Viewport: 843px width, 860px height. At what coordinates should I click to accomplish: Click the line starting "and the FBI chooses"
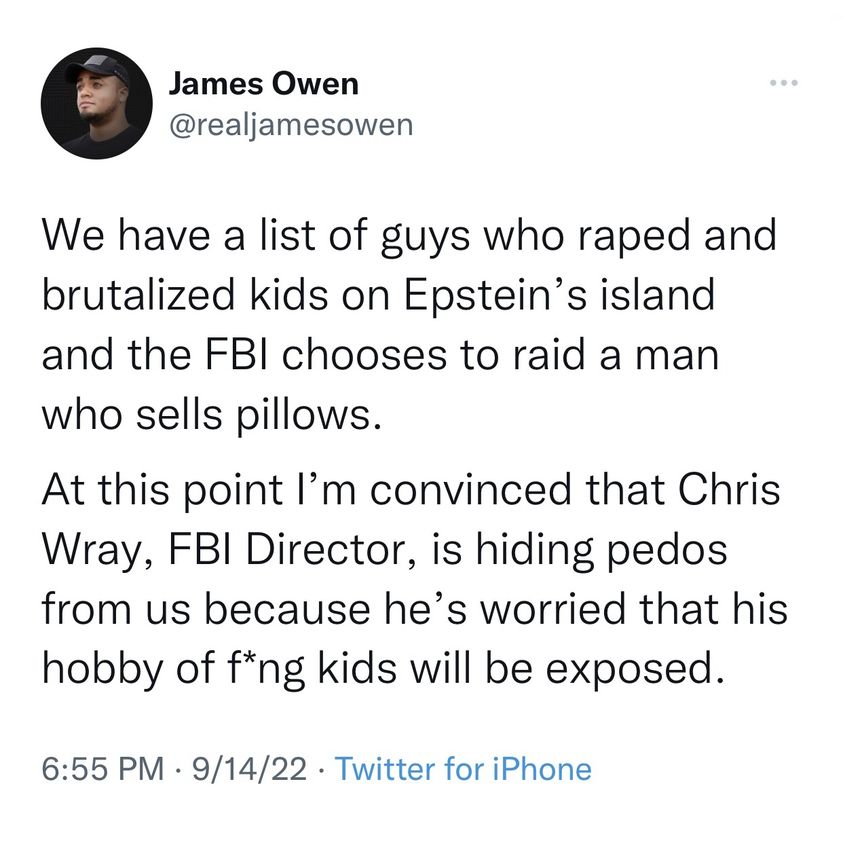(380, 356)
